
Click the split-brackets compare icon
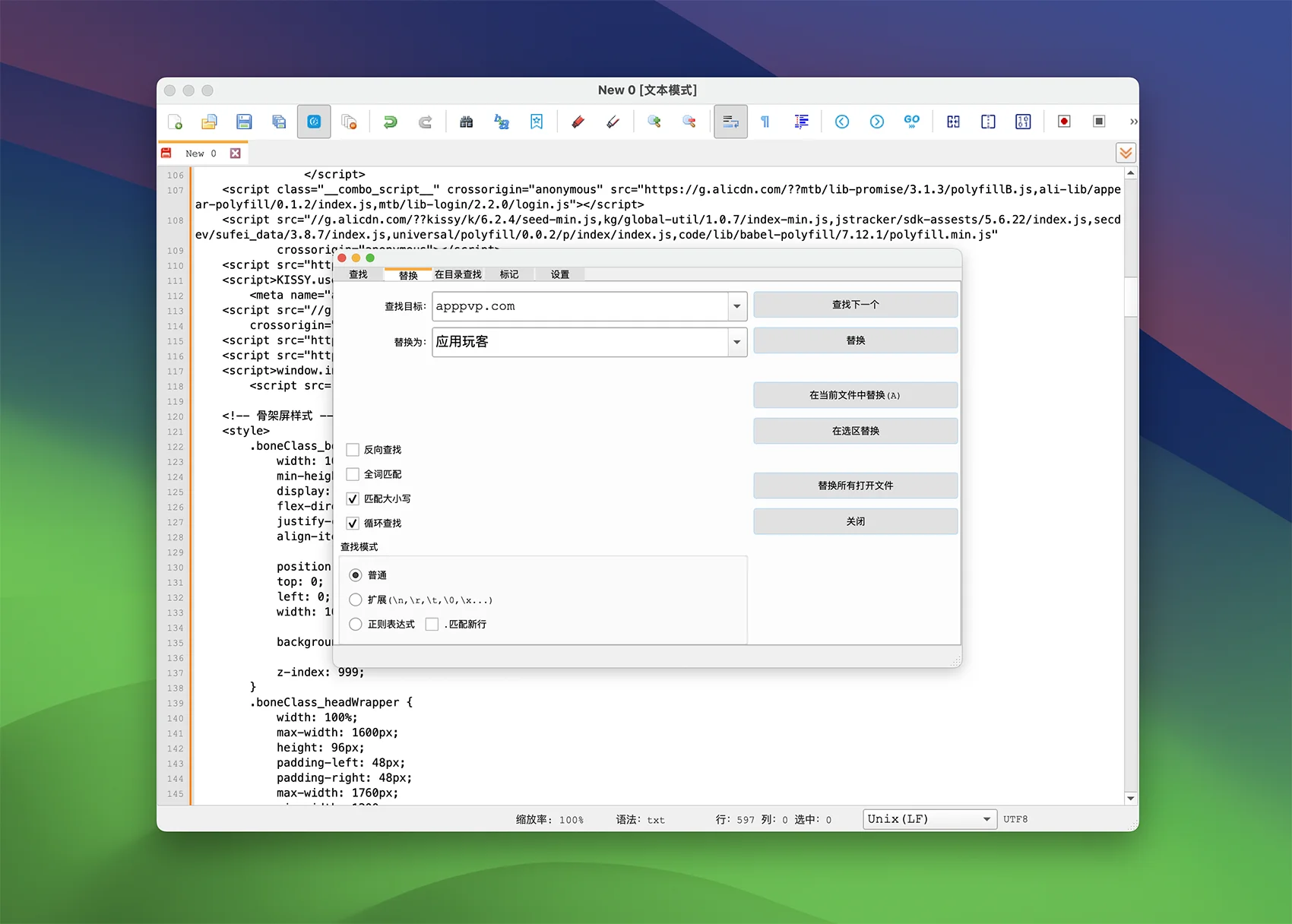[x=953, y=122]
